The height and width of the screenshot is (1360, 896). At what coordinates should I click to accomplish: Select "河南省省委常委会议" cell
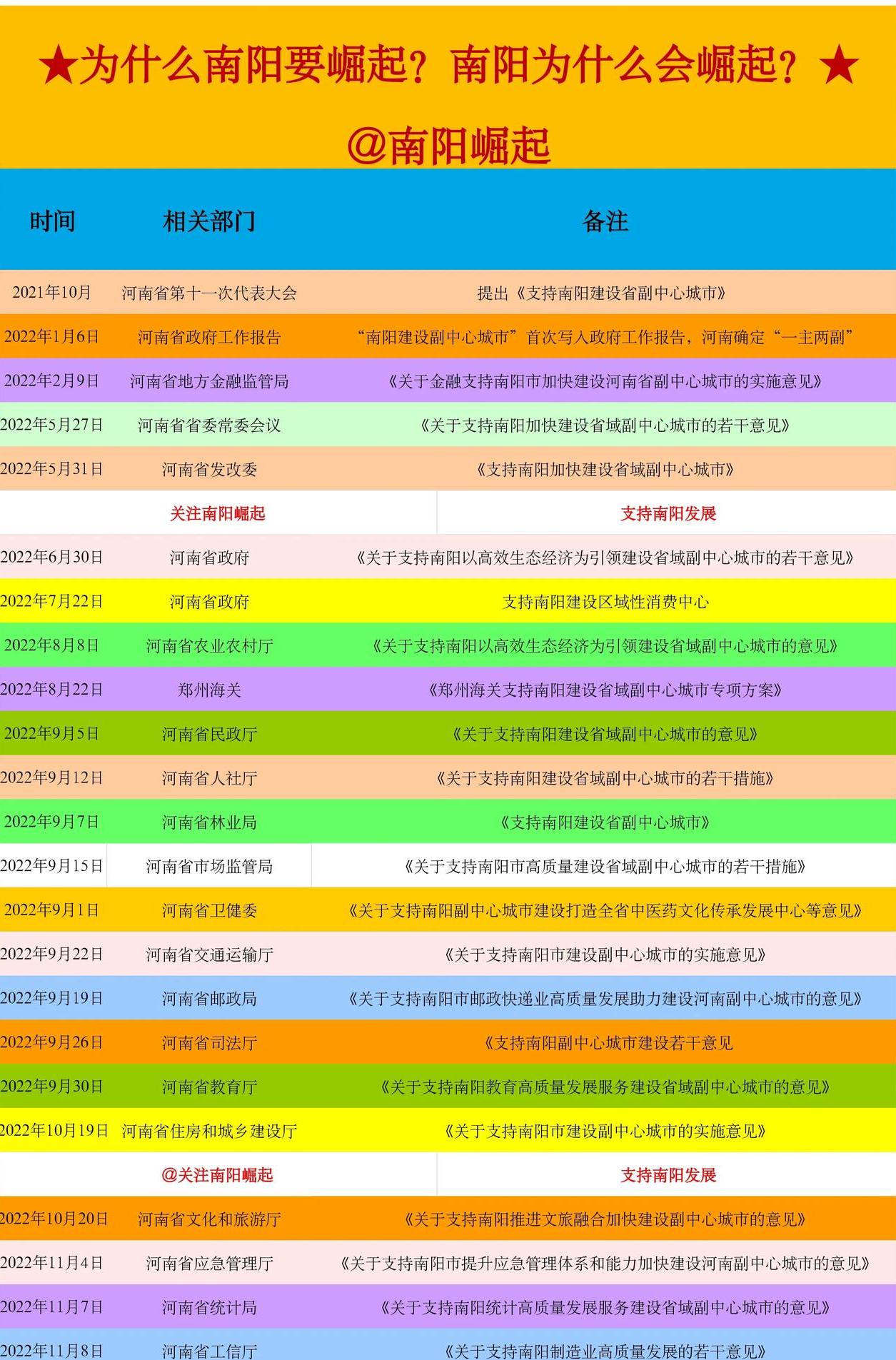tap(209, 426)
